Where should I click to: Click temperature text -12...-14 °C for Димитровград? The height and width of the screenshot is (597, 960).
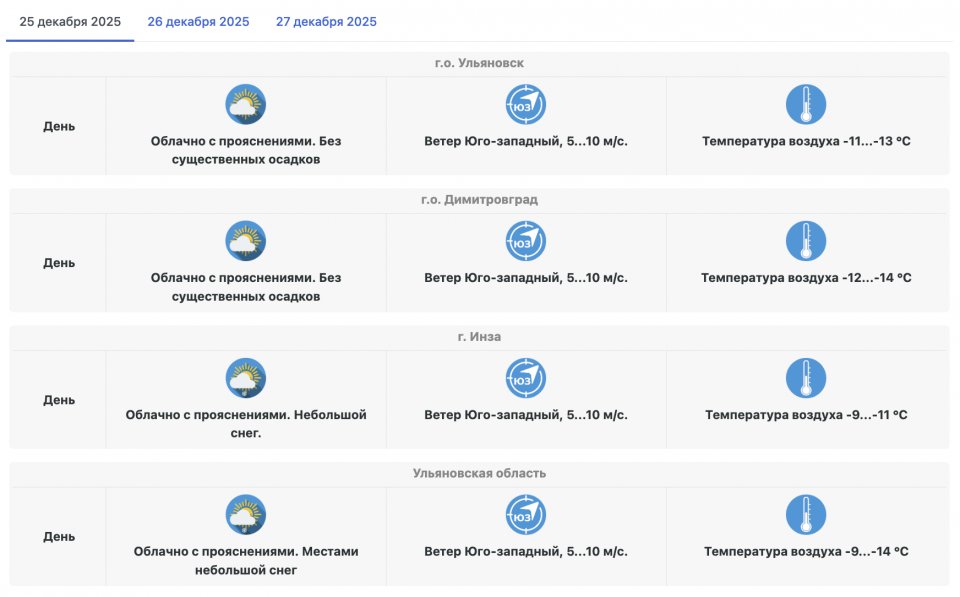[806, 278]
